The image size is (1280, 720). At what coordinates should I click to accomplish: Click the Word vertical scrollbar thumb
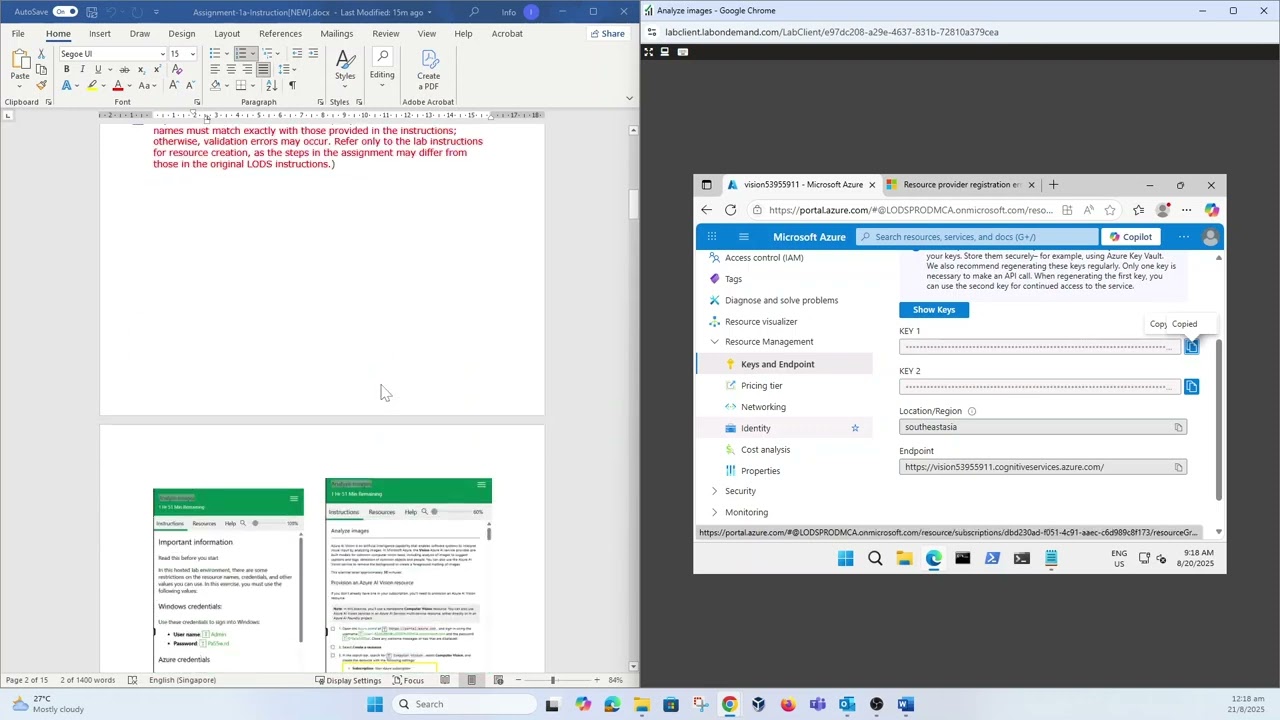pos(633,205)
